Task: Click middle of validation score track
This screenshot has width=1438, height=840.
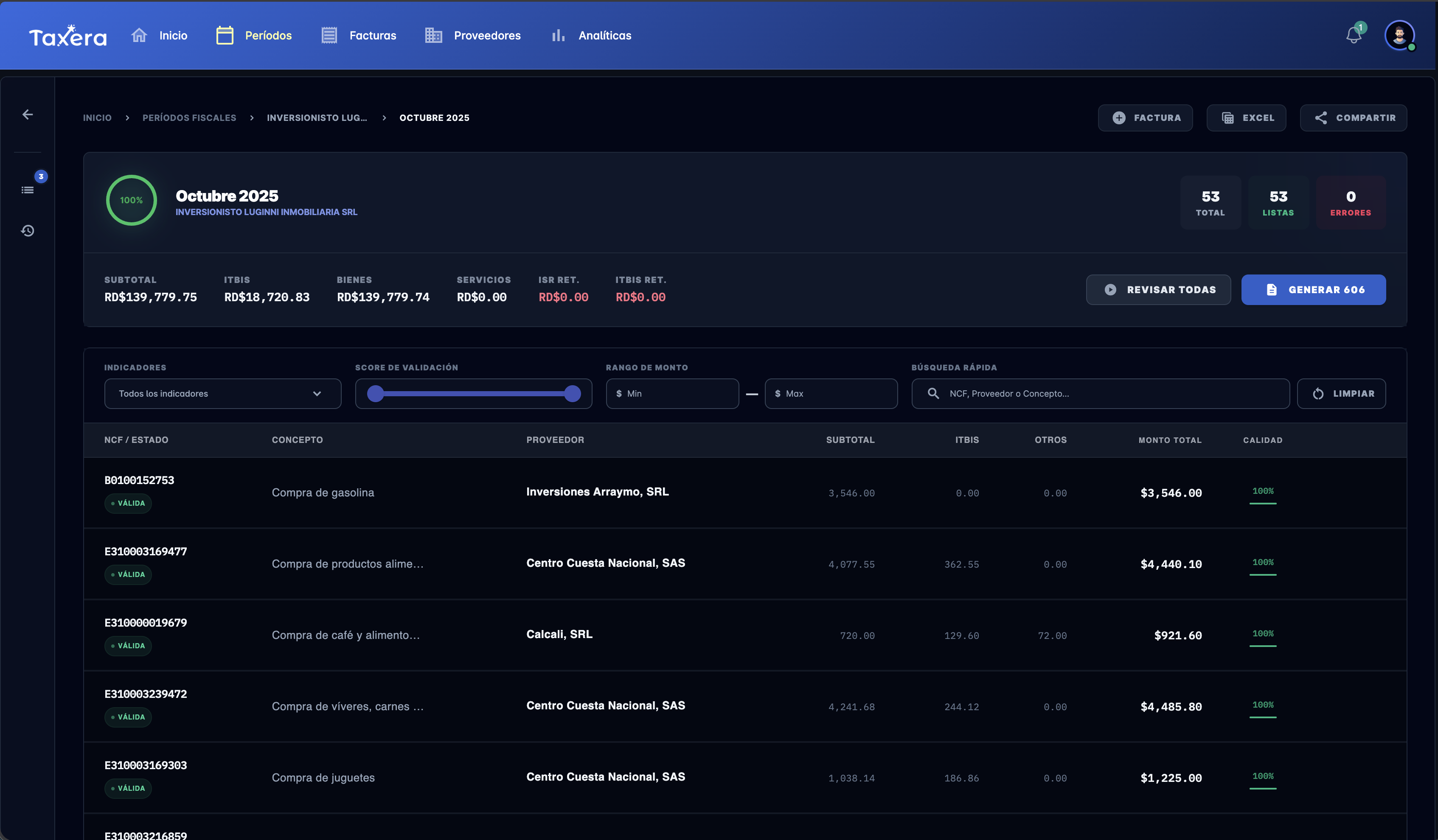Action: (x=474, y=393)
